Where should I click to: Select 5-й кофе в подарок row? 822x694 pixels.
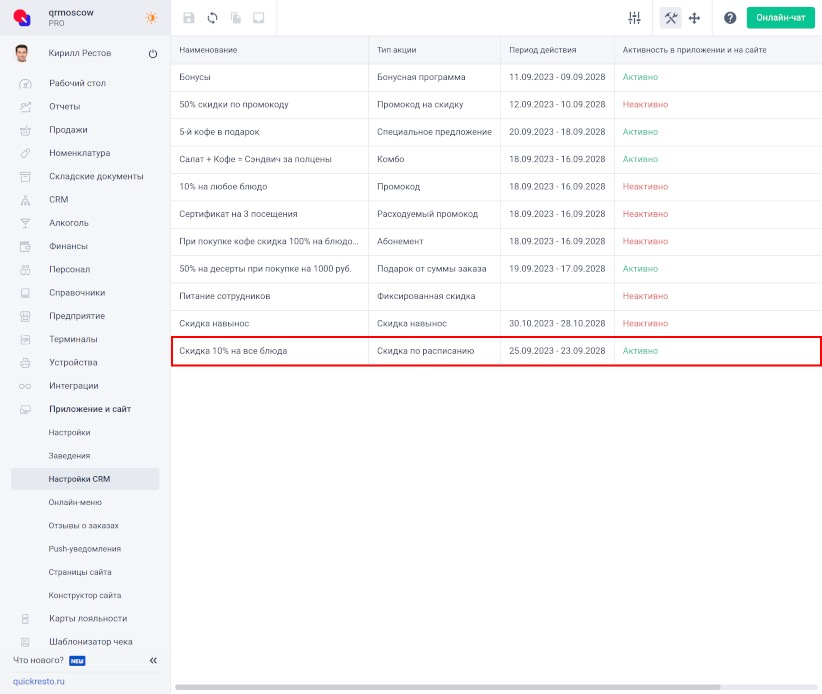coord(496,132)
